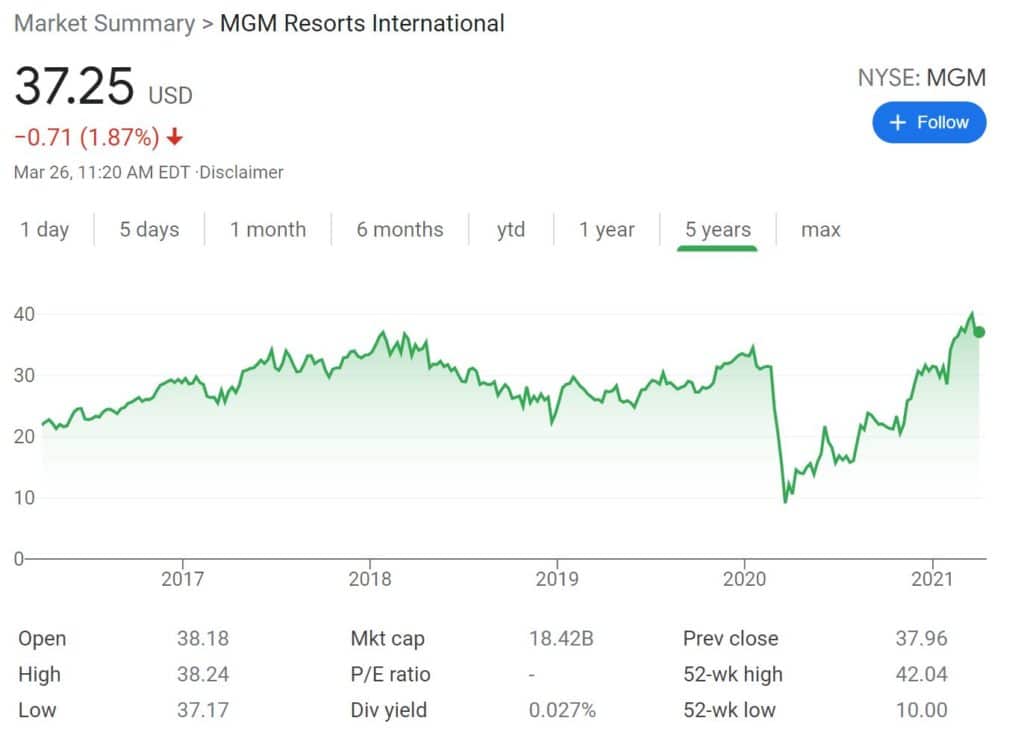Select the max time range

(x=820, y=229)
